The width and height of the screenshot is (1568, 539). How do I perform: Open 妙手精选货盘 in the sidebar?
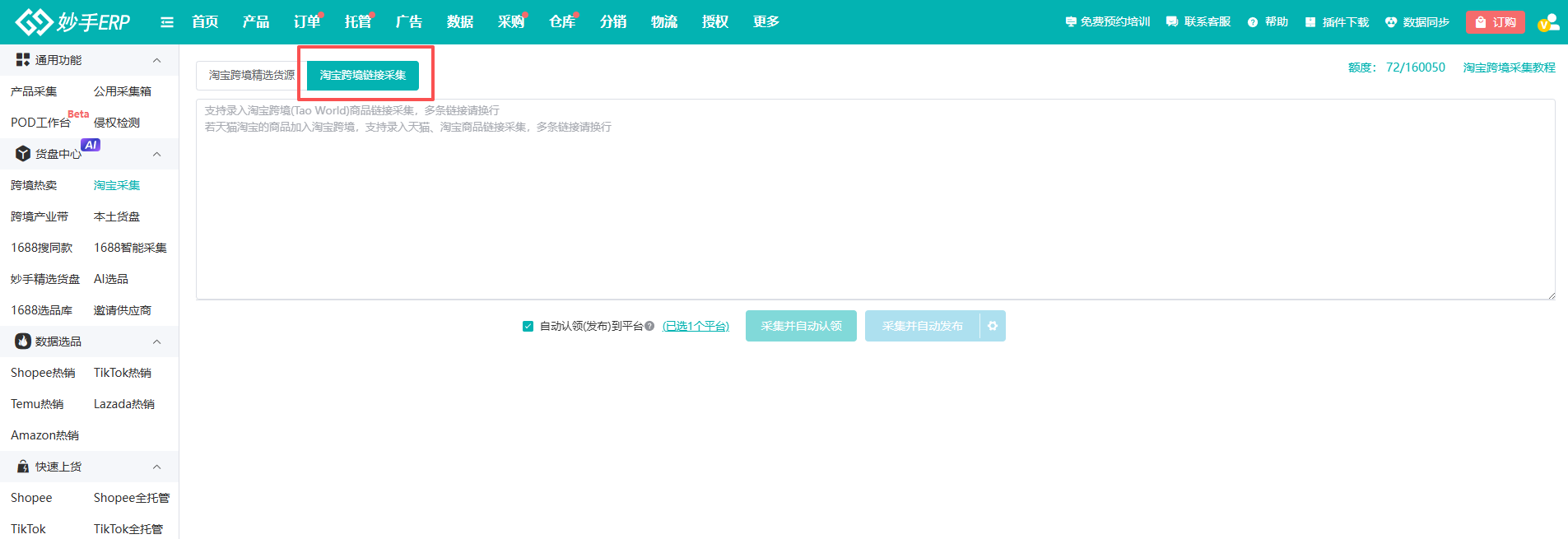(x=45, y=279)
